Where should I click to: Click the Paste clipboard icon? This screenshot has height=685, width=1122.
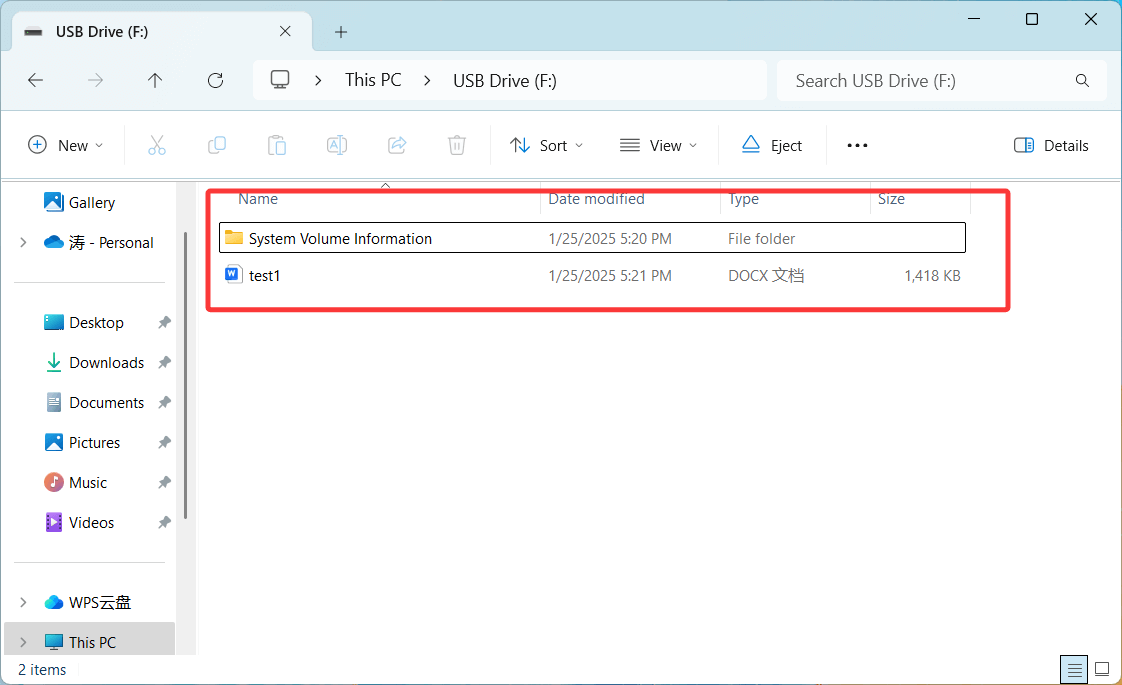click(277, 145)
